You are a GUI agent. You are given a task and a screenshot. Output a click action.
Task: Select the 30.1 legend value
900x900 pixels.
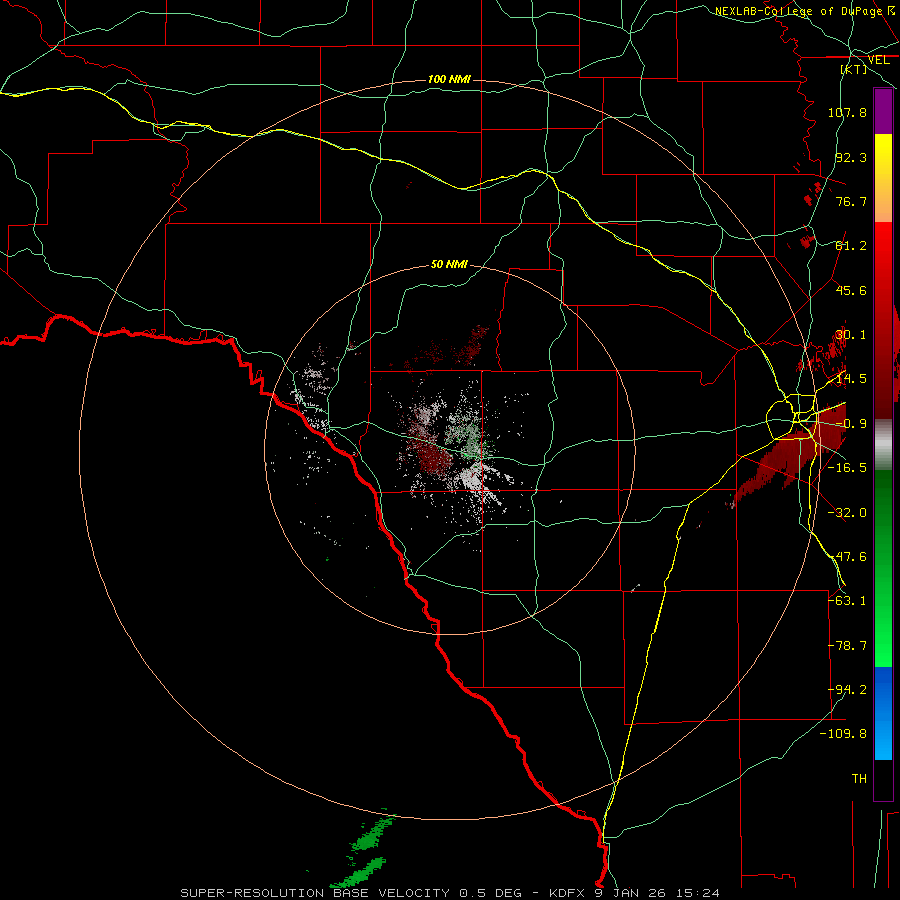click(851, 335)
